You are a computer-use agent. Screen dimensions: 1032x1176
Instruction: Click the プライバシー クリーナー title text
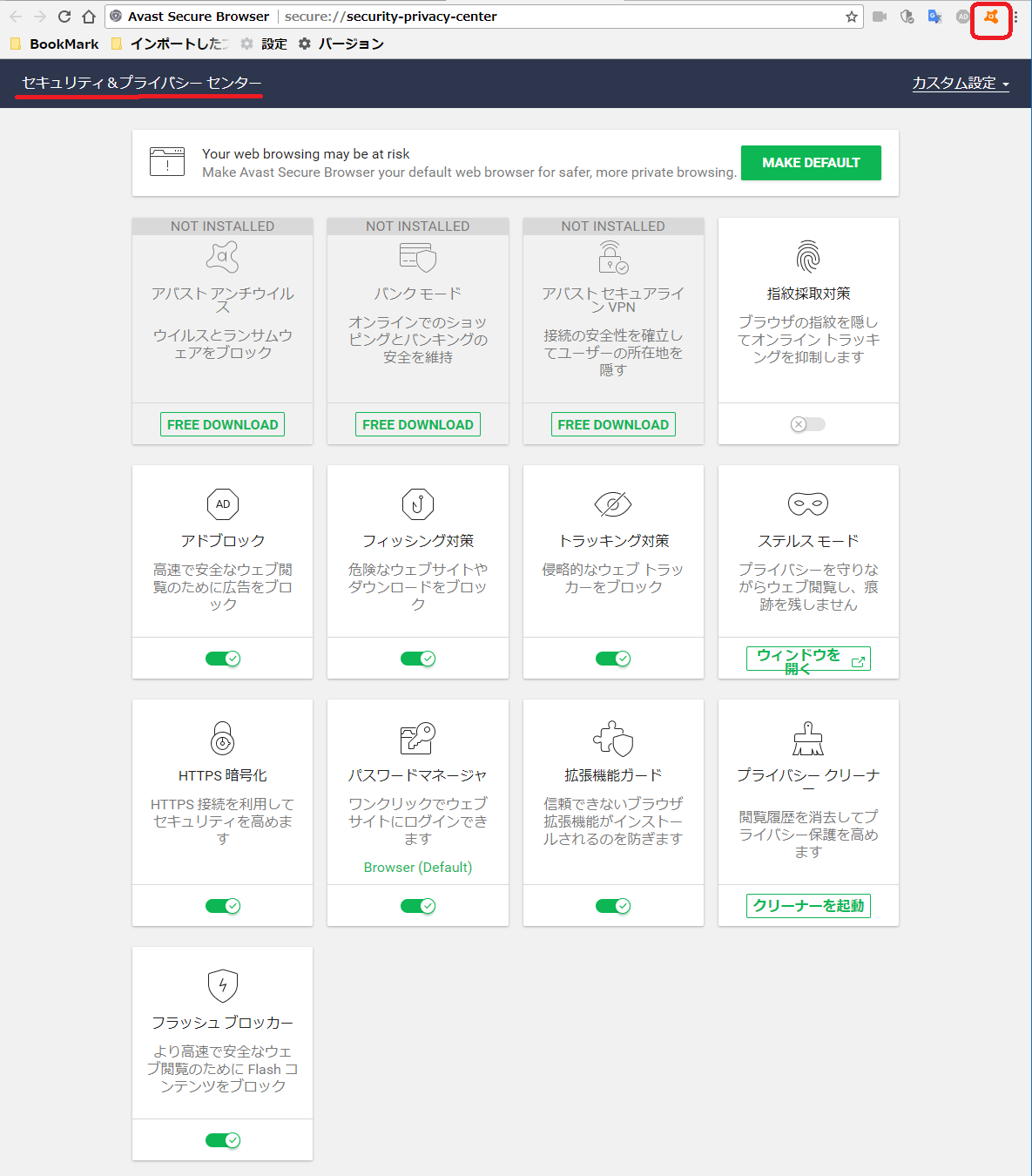click(808, 781)
